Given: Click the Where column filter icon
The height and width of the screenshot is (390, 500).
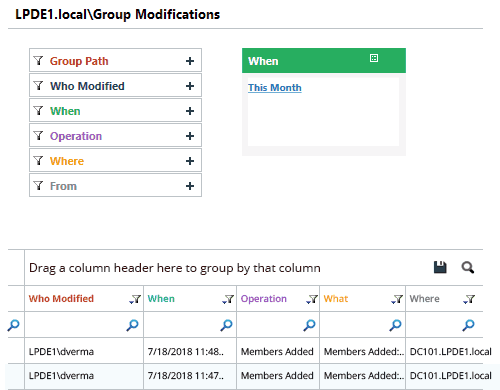Looking at the screenshot, I should tap(469, 299).
